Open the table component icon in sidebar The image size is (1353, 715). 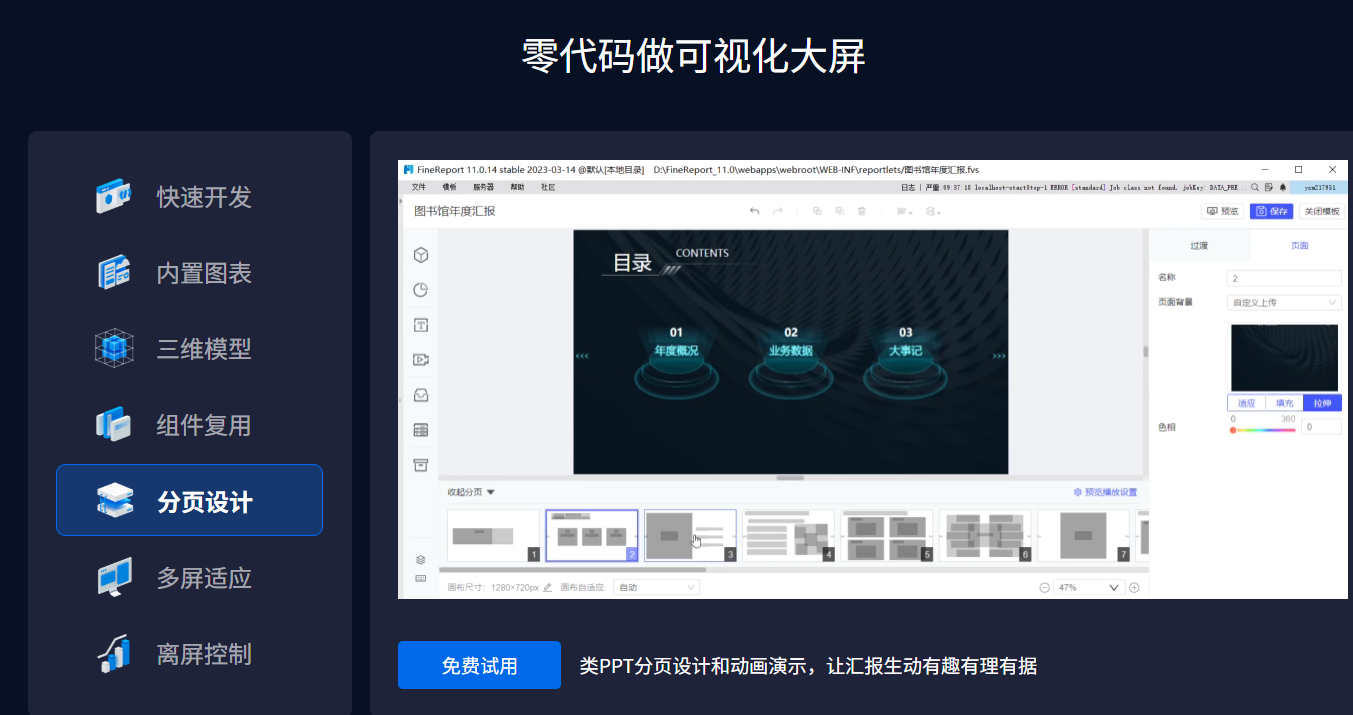tap(421, 430)
